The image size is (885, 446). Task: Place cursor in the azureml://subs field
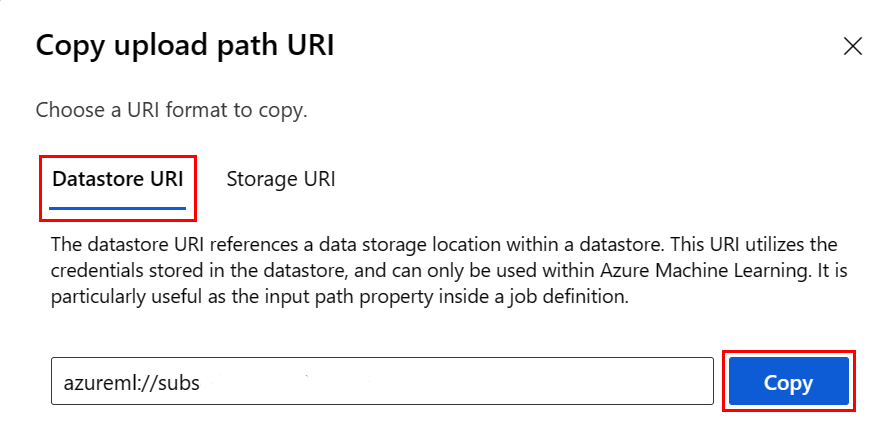381,382
